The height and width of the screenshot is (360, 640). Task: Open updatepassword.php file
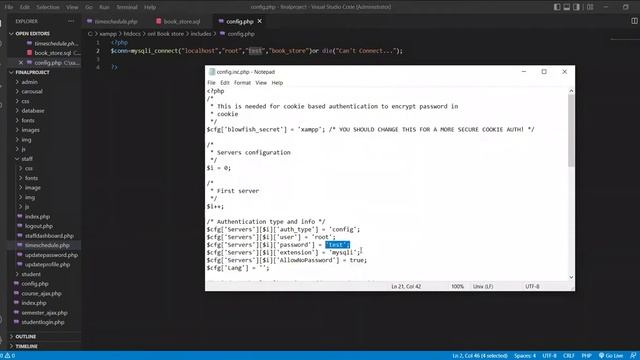pyautogui.click(x=51, y=255)
